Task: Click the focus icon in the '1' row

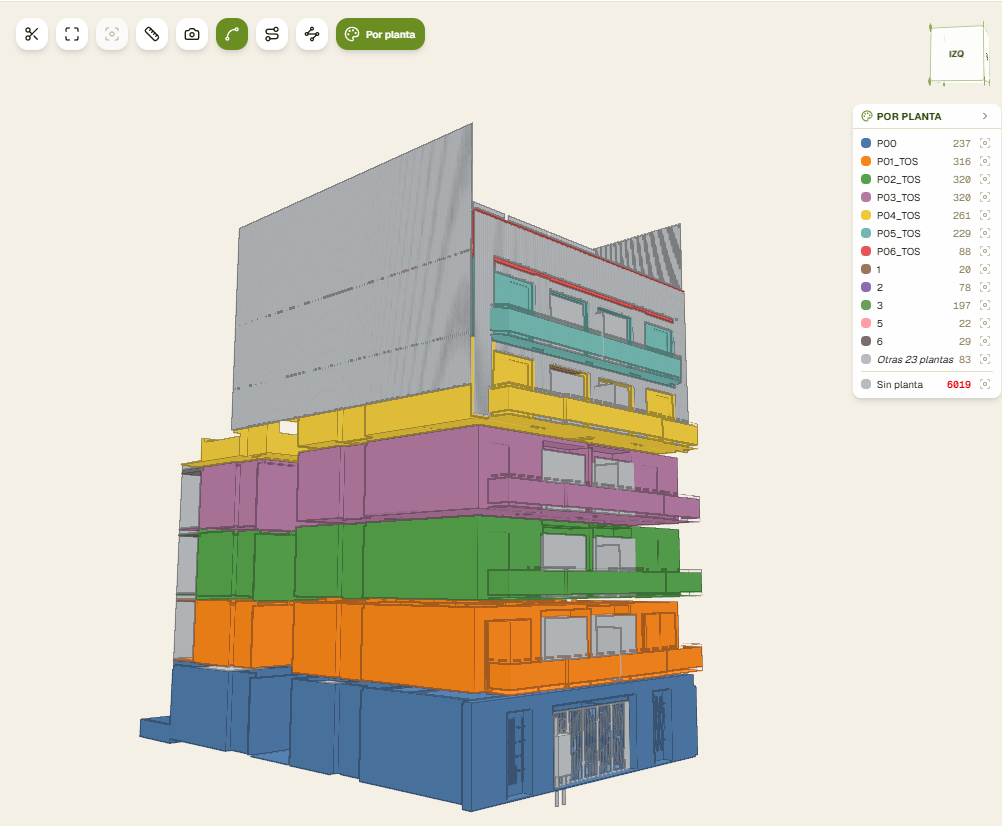Action: (985, 270)
